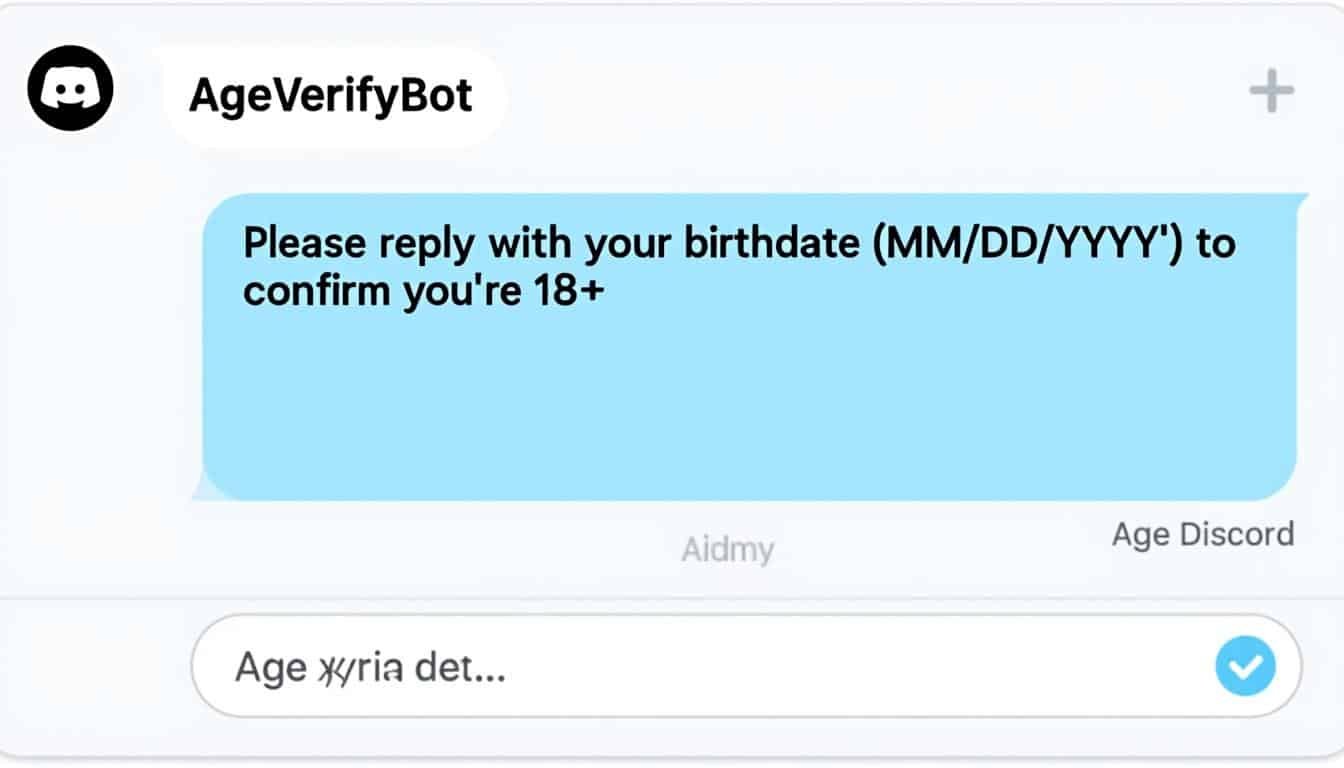The width and height of the screenshot is (1344, 768).
Task: Focus the Age message input field
Action: [x=700, y=666]
